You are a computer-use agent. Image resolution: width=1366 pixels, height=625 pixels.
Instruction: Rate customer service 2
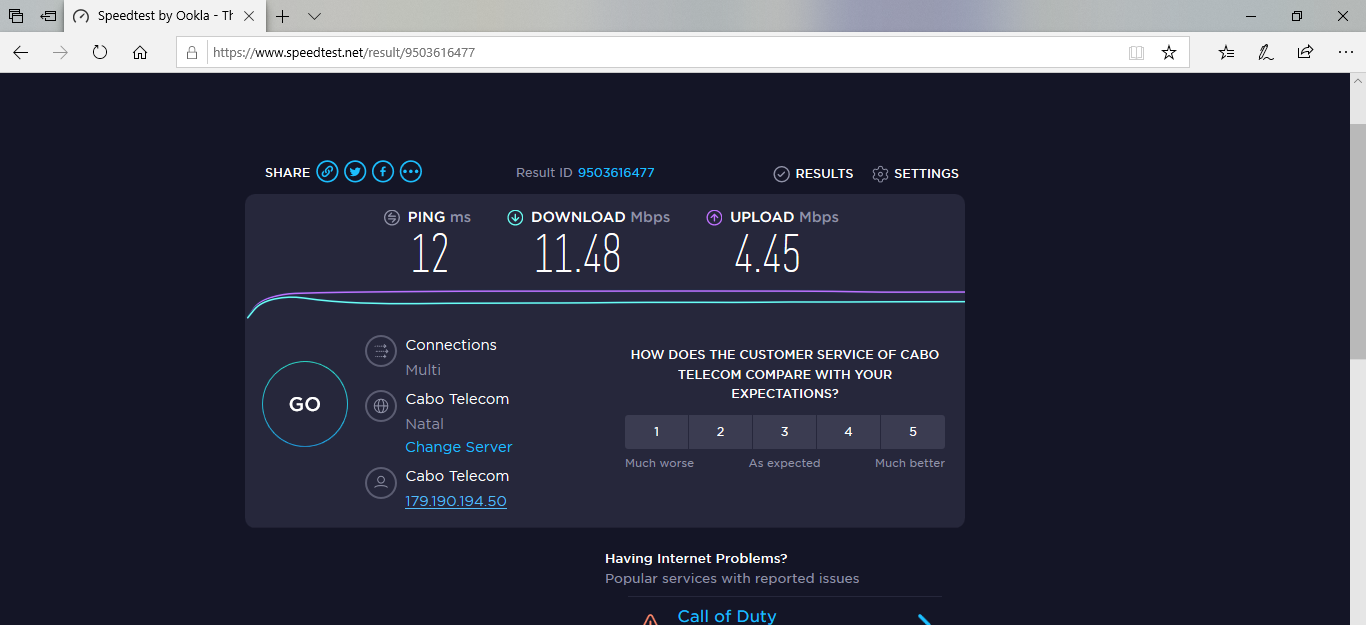click(x=720, y=432)
